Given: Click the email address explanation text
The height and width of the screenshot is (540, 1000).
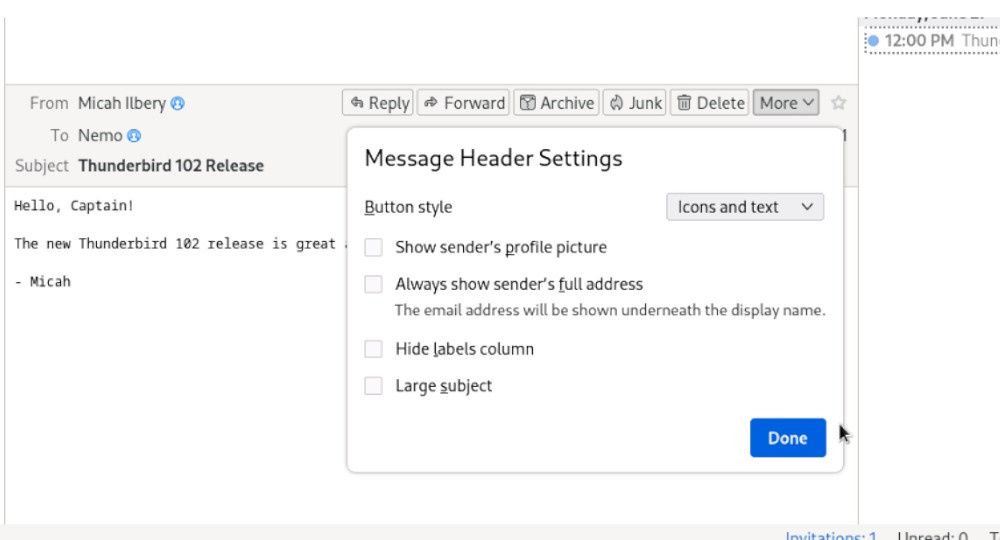Looking at the screenshot, I should click(x=610, y=310).
